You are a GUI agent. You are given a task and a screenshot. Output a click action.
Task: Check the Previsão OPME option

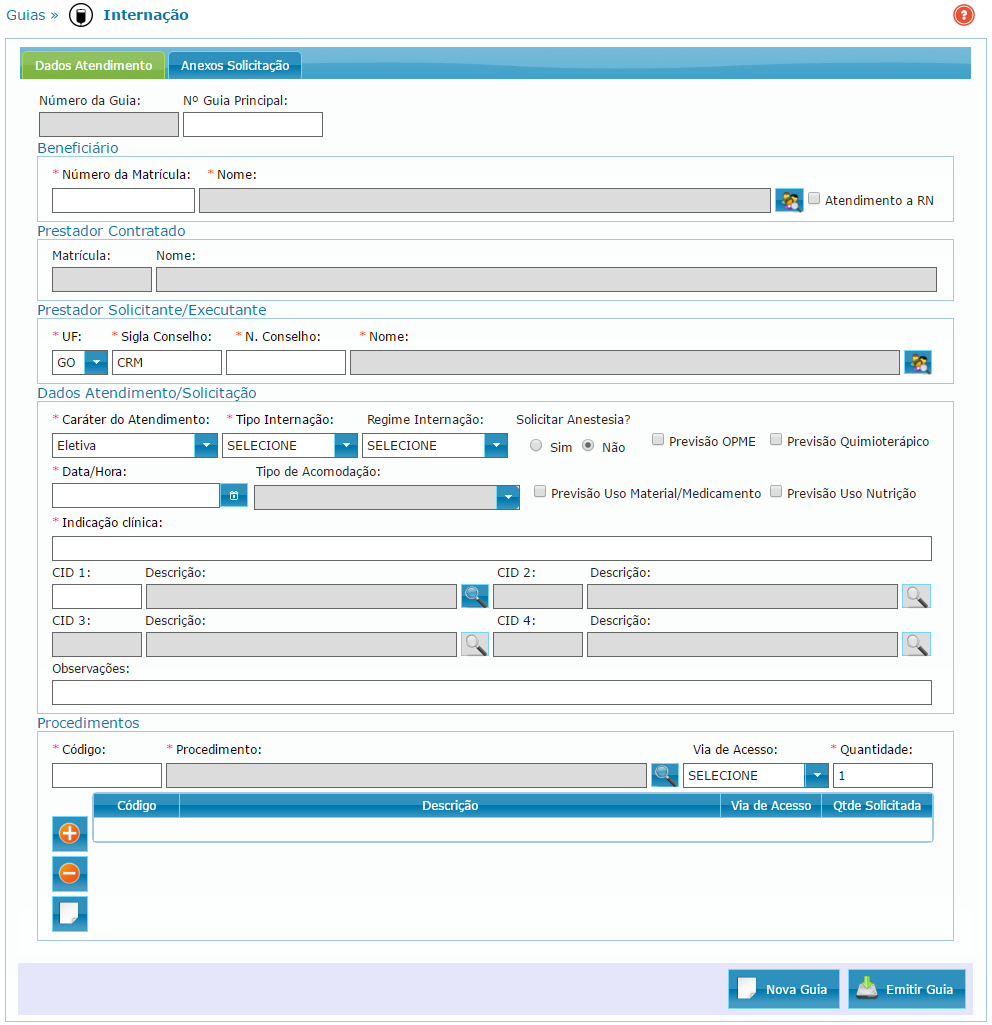[658, 440]
